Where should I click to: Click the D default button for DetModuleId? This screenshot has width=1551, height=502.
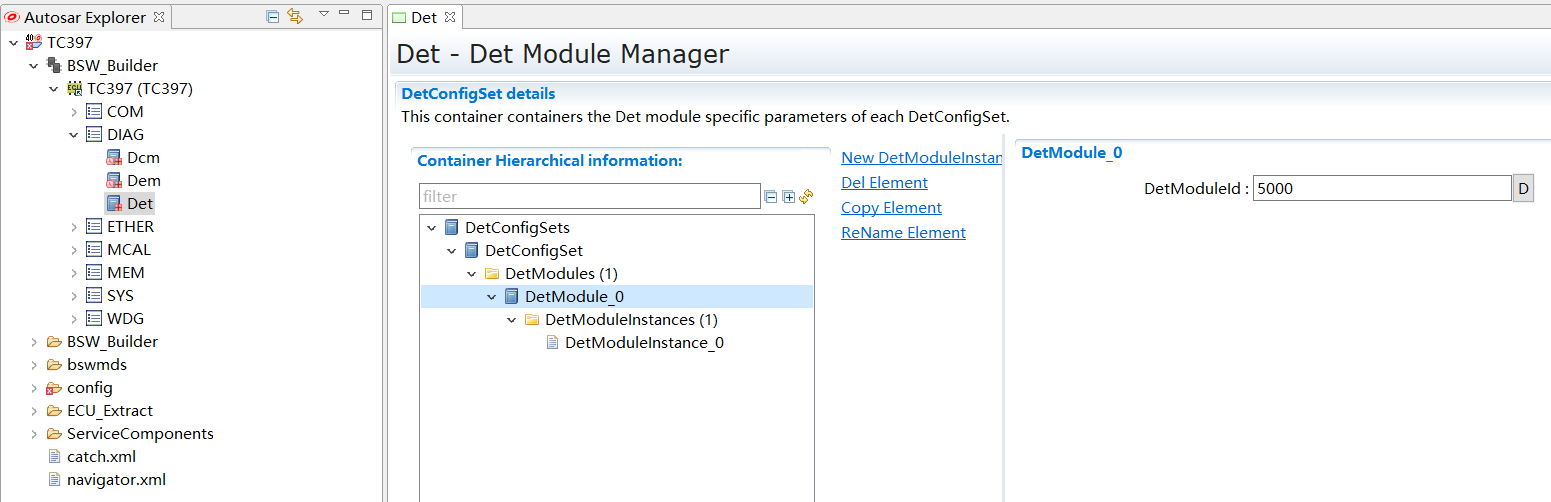tap(1523, 188)
